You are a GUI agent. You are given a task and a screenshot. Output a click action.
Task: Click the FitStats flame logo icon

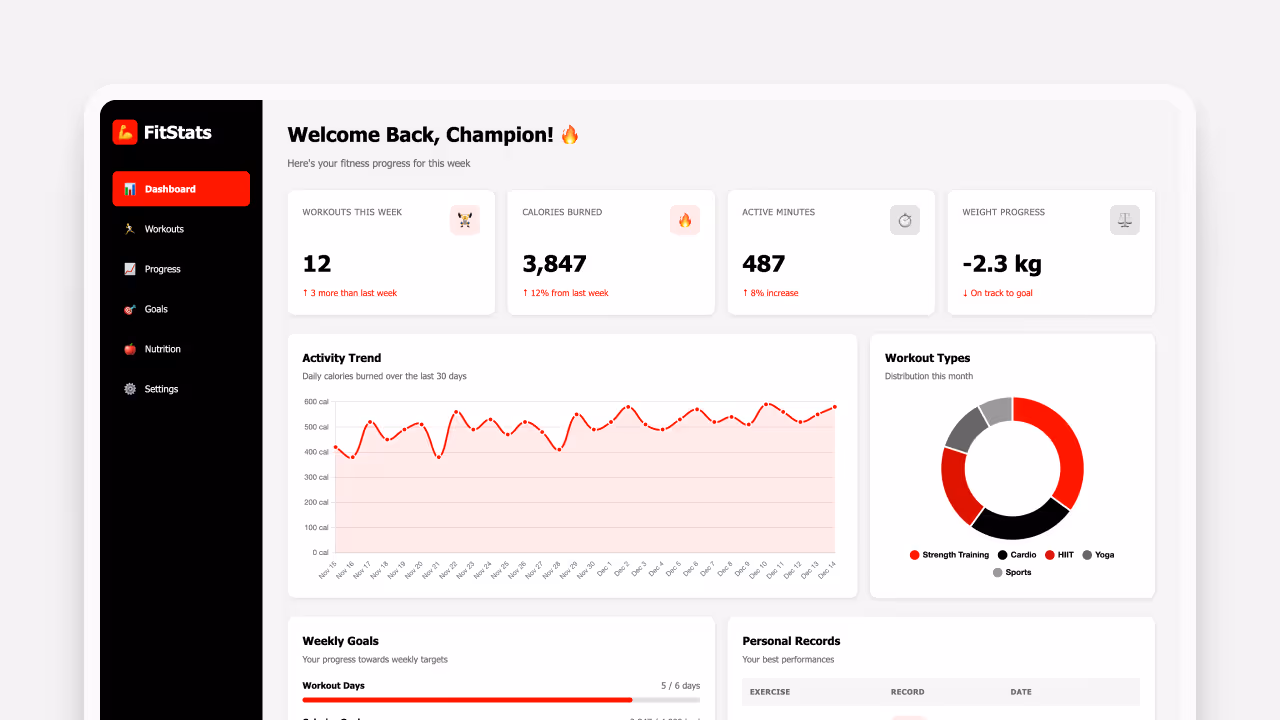pos(125,132)
